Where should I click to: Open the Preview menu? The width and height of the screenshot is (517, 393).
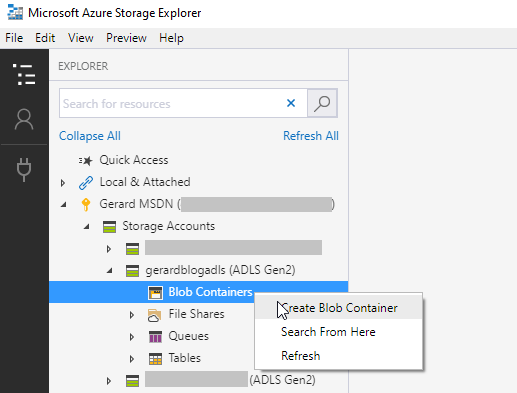126,38
